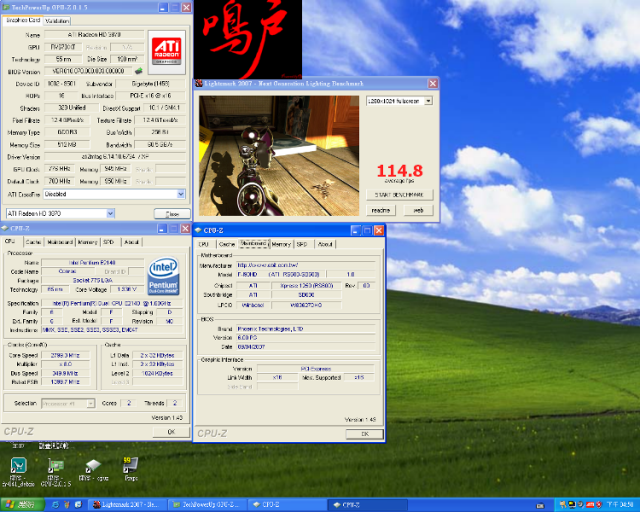Switch to CPU tab in the CPU-Z Mainboard window

pyautogui.click(x=204, y=244)
